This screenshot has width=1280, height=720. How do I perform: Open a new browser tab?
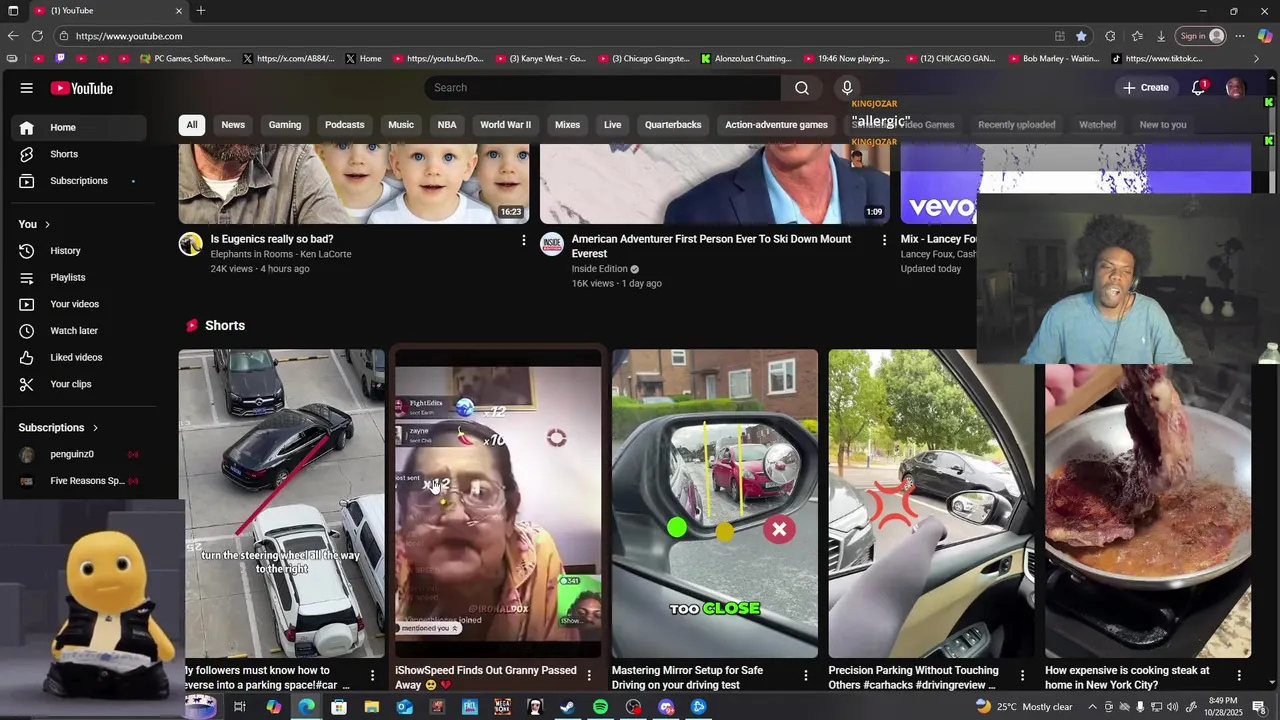click(201, 10)
